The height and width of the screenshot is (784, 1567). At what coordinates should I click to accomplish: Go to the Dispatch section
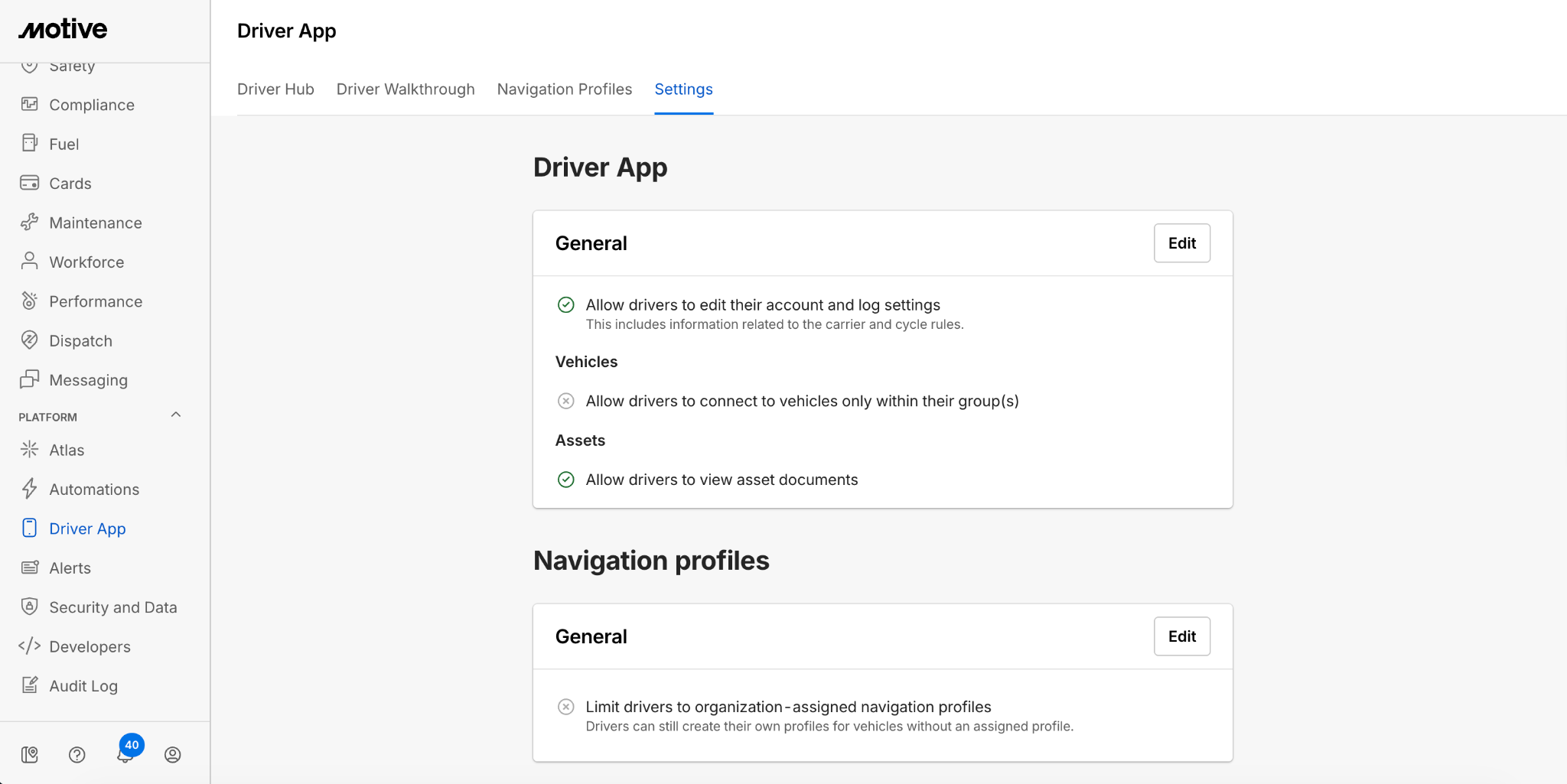(x=81, y=341)
